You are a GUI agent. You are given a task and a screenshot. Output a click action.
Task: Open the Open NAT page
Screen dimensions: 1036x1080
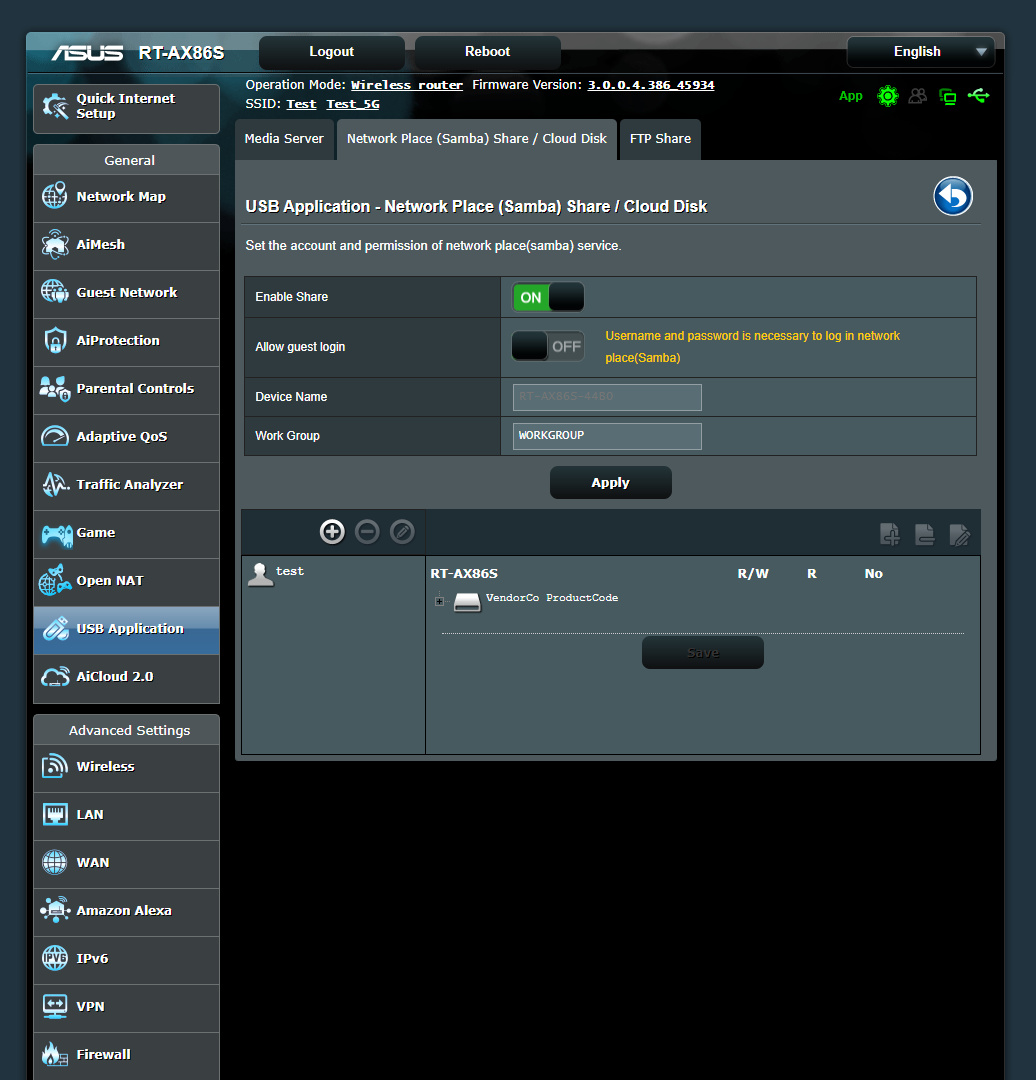pos(126,582)
